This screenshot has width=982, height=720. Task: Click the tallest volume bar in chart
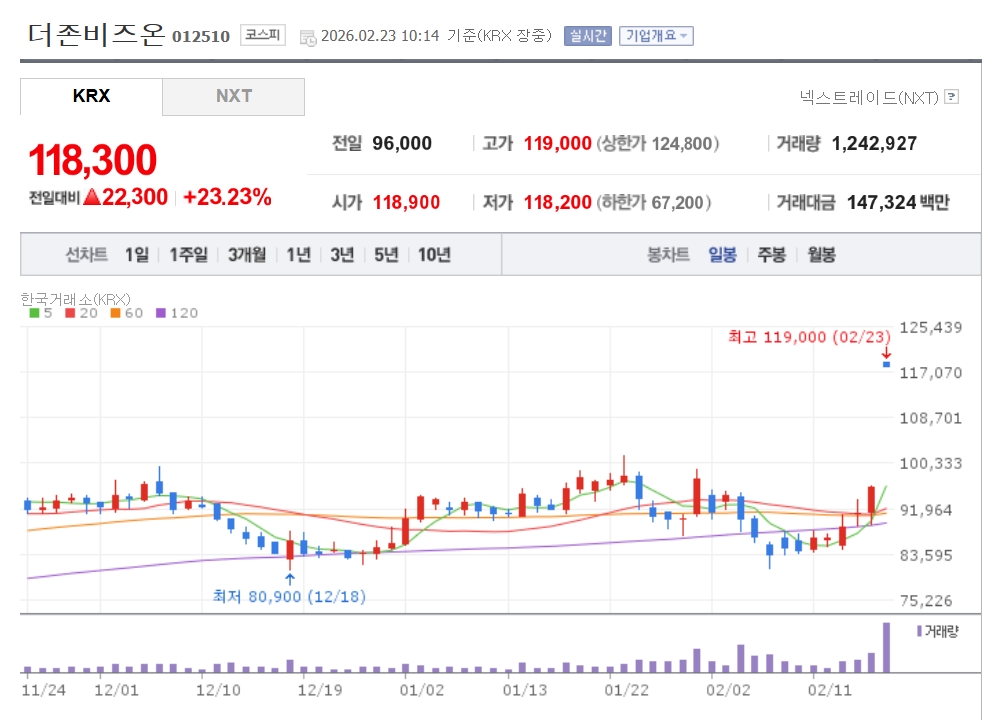pyautogui.click(x=886, y=647)
